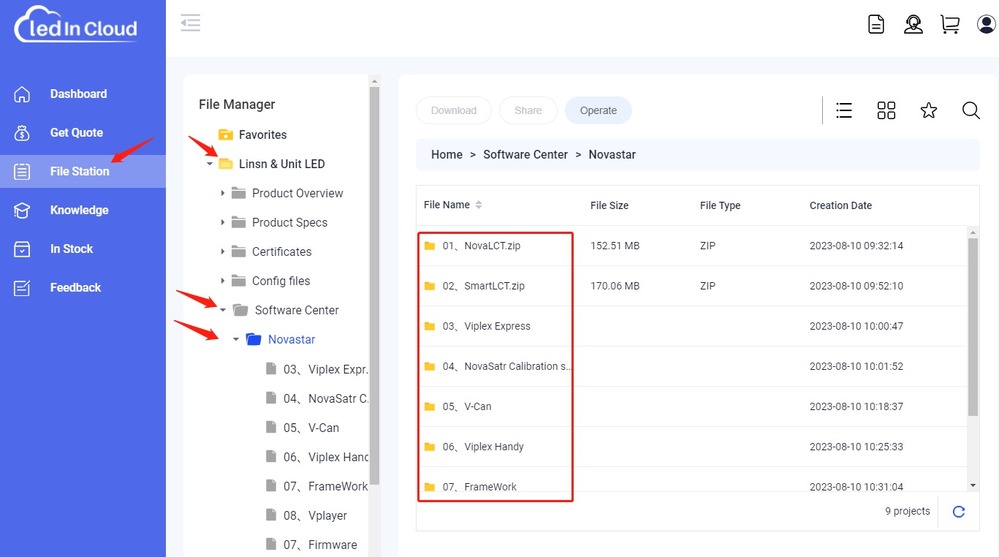Click the Share button

coord(528,110)
